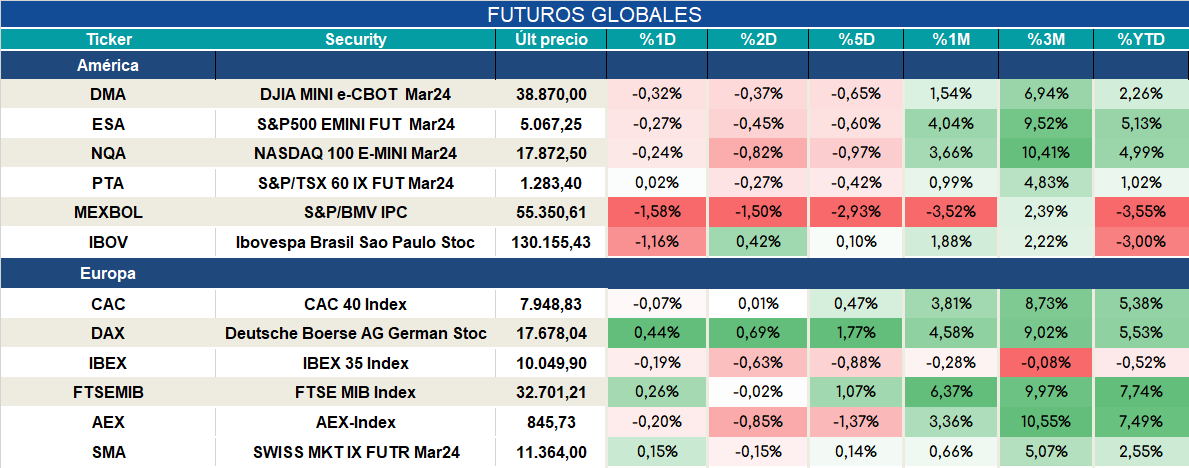Click the %3M column header
This screenshot has height=468, width=1189.
pos(1046,40)
